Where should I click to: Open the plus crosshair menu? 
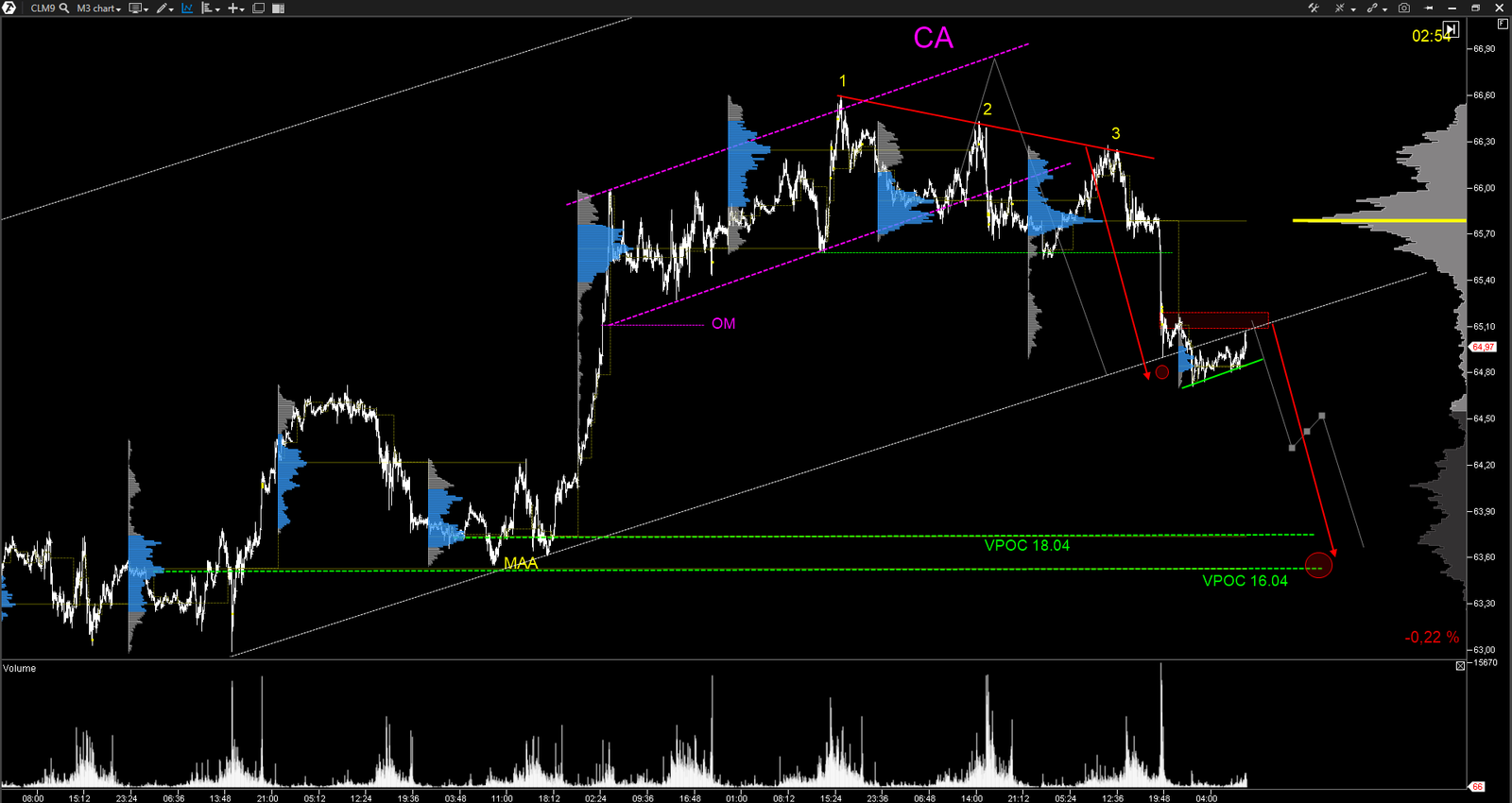(x=235, y=8)
